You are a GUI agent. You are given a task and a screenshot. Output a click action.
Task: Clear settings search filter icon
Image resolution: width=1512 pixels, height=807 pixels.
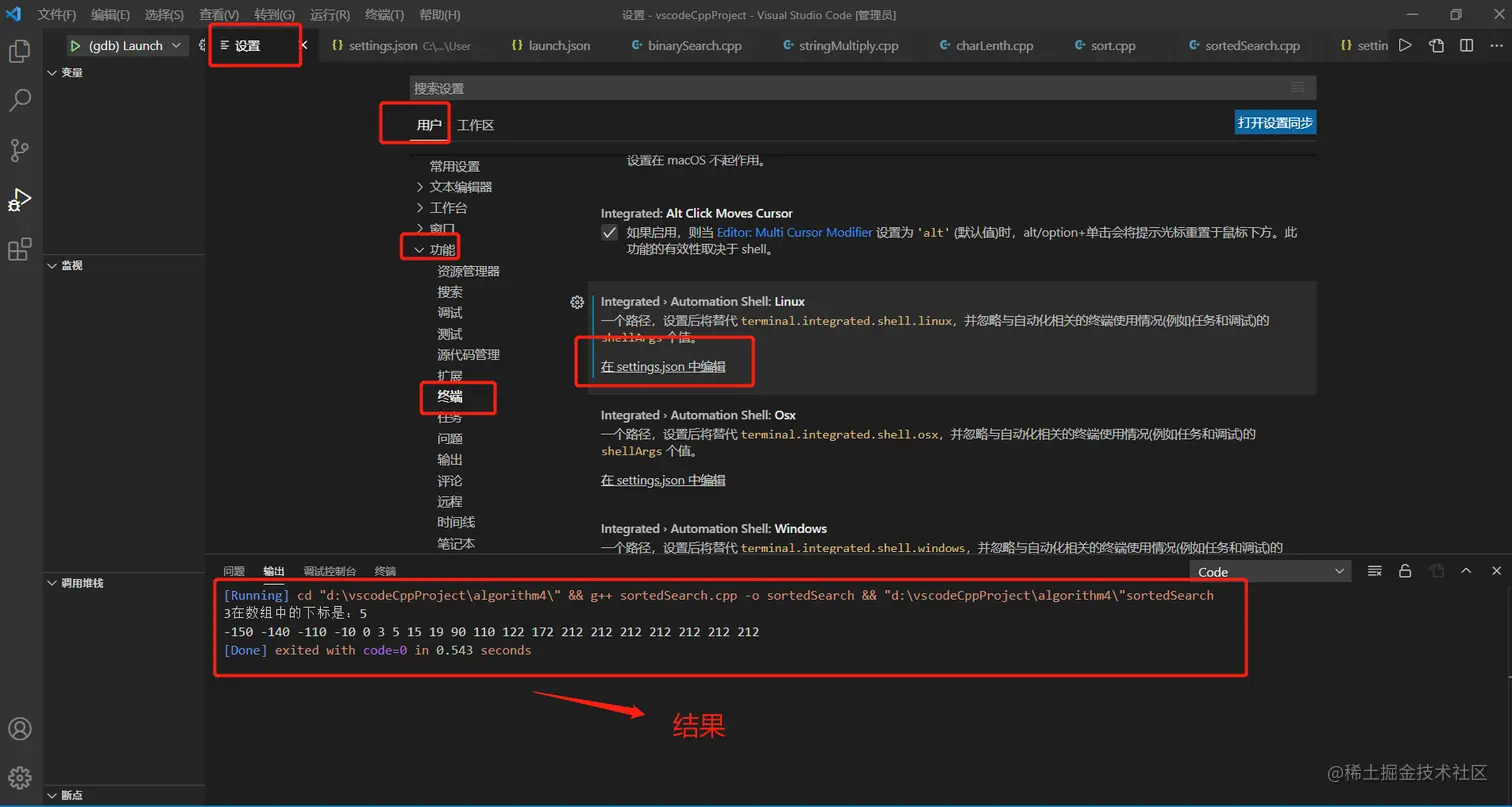[1297, 88]
